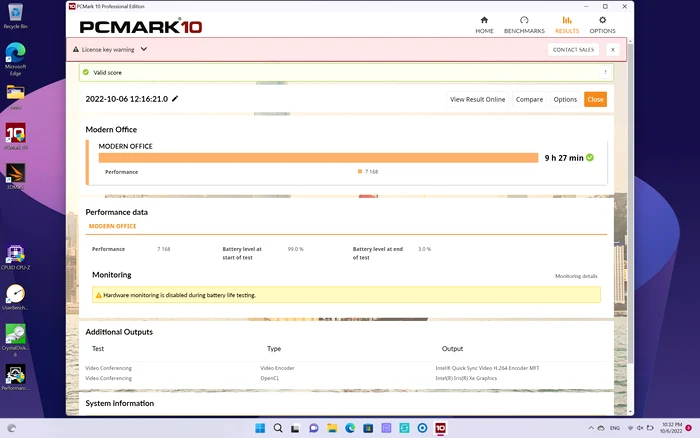Click the Video Encoder type cell
Viewport: 700px width, 438px height.
pyautogui.click(x=277, y=368)
